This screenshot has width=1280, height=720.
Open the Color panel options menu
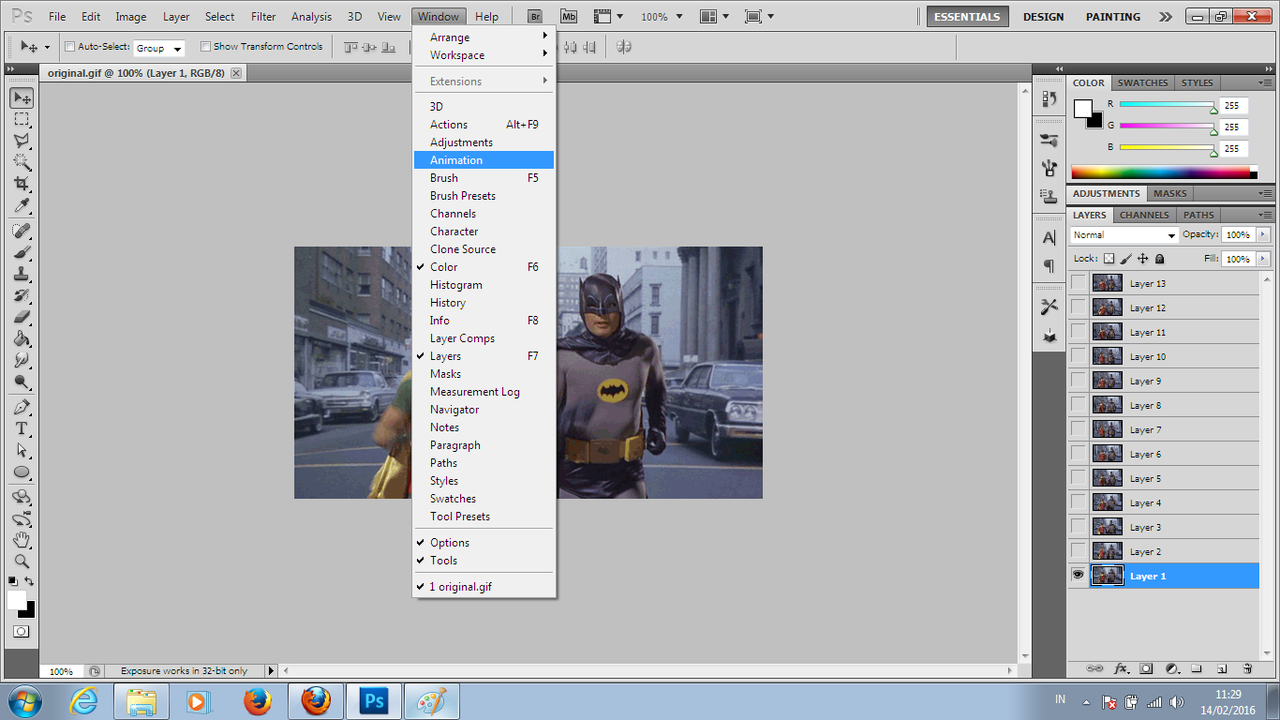[x=1267, y=83]
